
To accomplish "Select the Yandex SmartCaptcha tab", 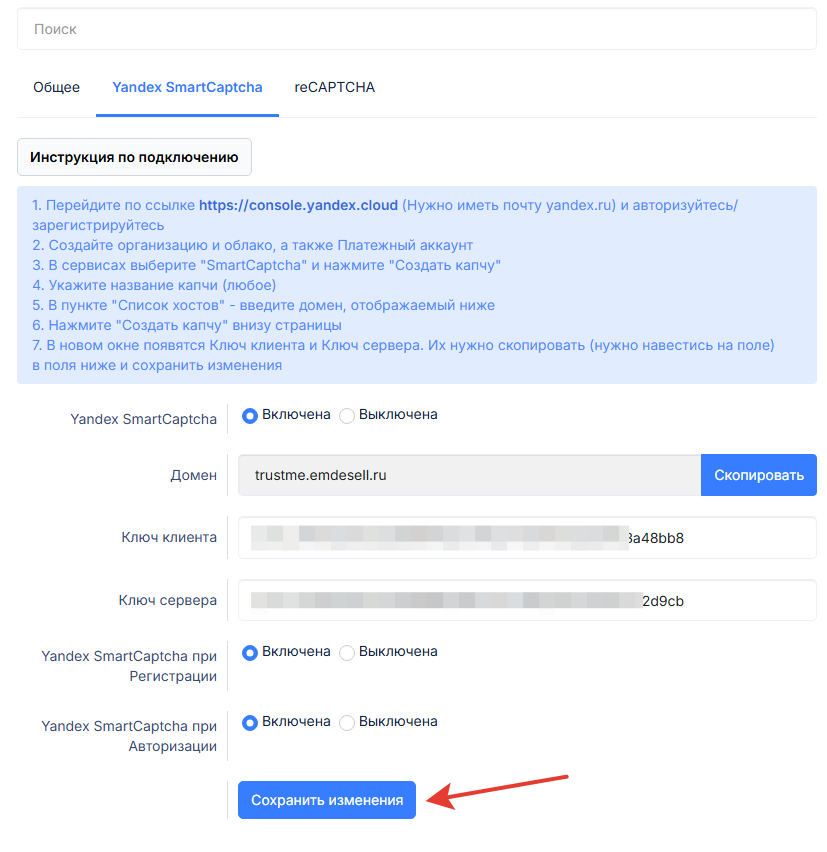I will click(x=187, y=87).
